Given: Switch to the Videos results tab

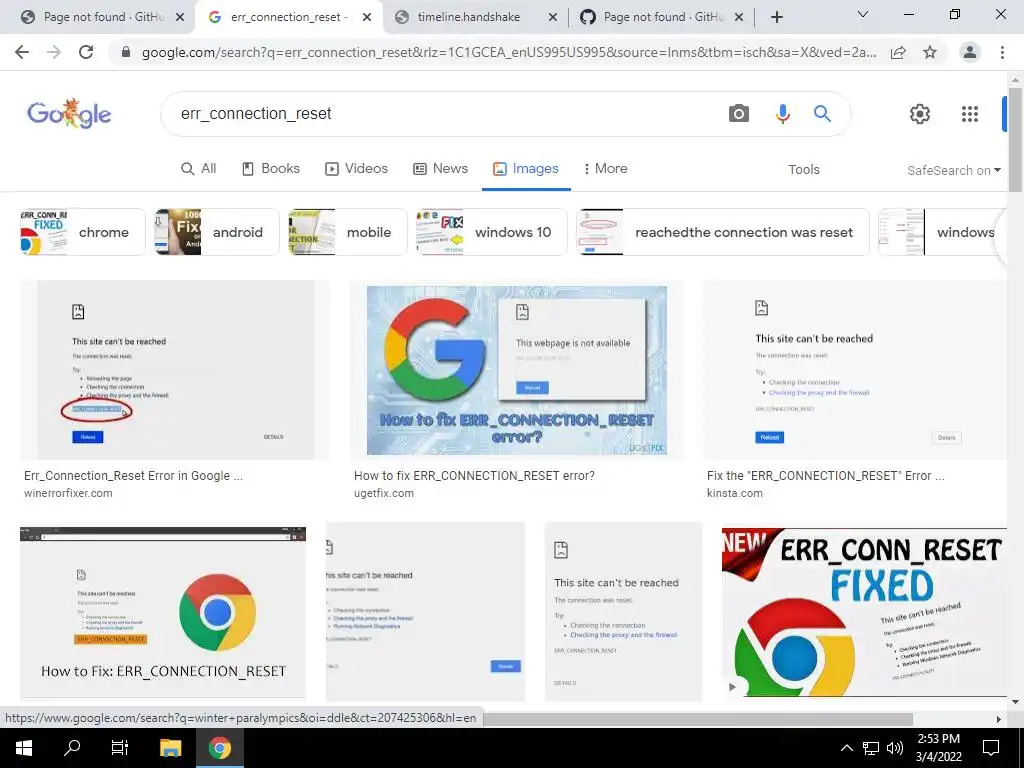Looking at the screenshot, I should [x=357, y=168].
